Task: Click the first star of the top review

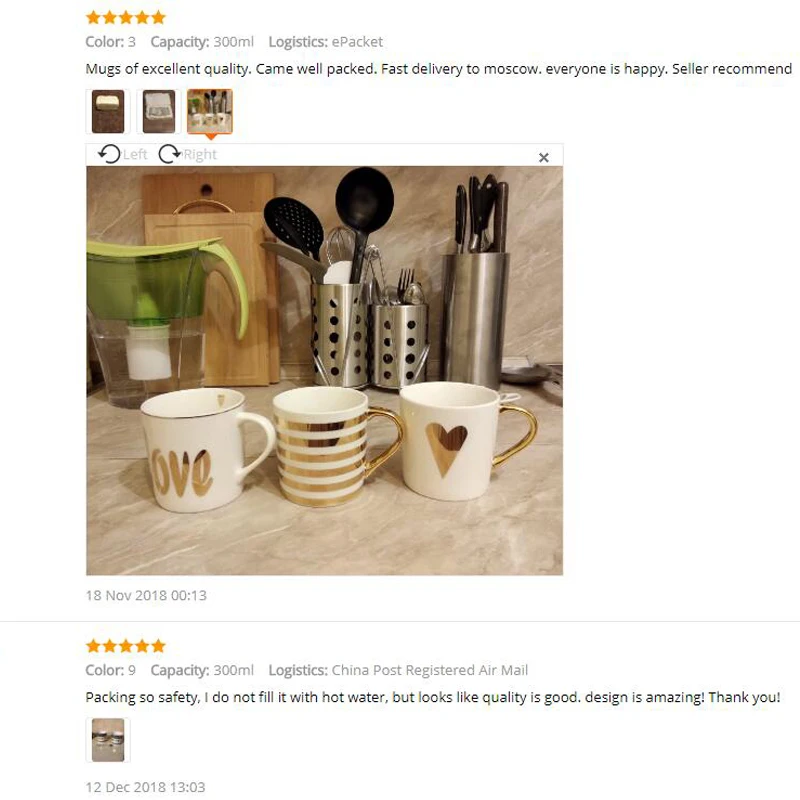Action: 93,18
